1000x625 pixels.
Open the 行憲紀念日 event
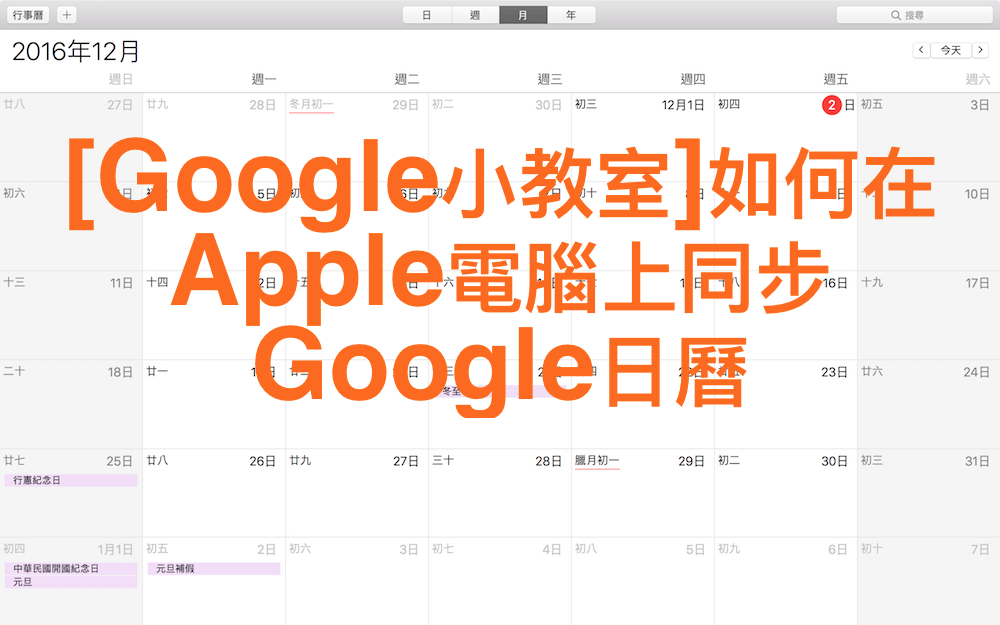tap(71, 480)
